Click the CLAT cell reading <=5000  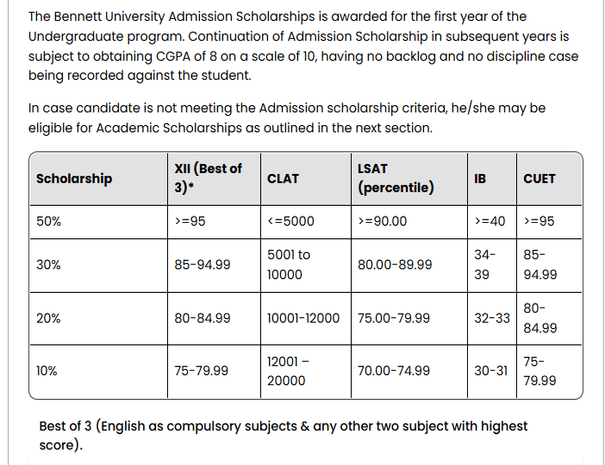pos(290,221)
